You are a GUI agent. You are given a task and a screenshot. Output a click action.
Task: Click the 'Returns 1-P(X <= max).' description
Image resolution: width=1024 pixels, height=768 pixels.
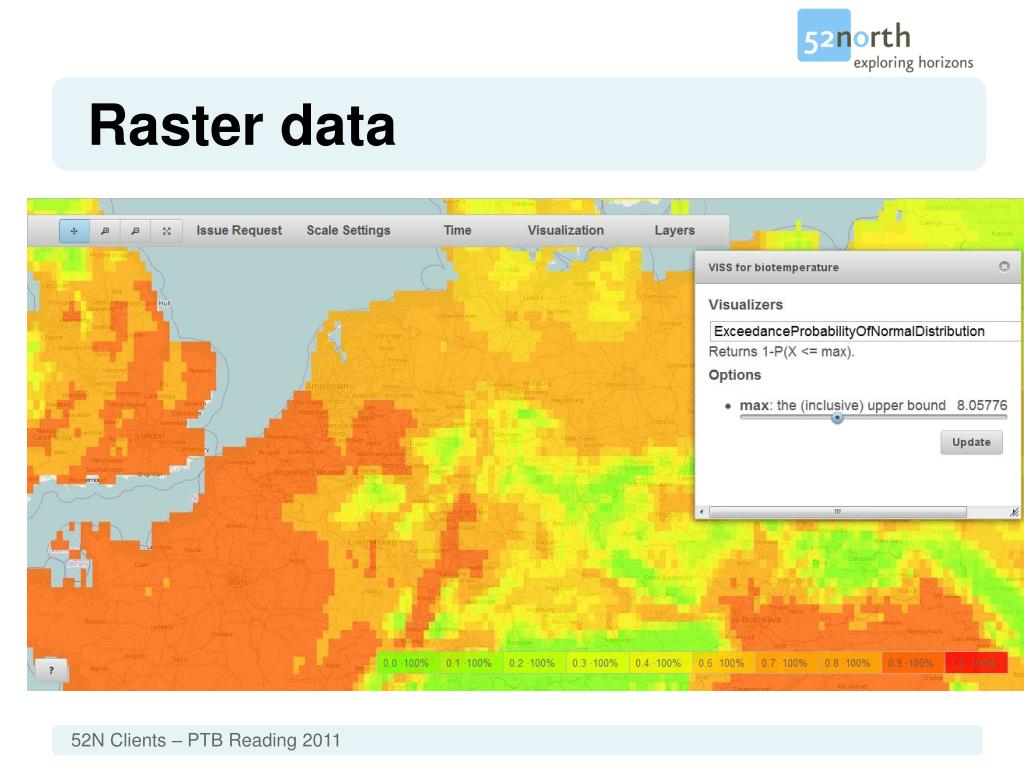tap(781, 351)
